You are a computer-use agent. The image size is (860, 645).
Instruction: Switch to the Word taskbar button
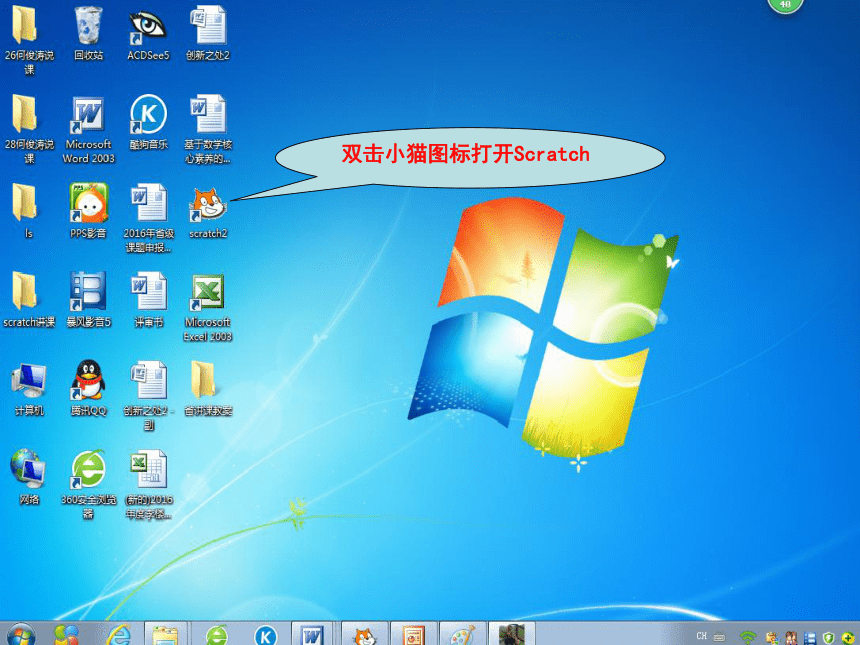(x=312, y=635)
